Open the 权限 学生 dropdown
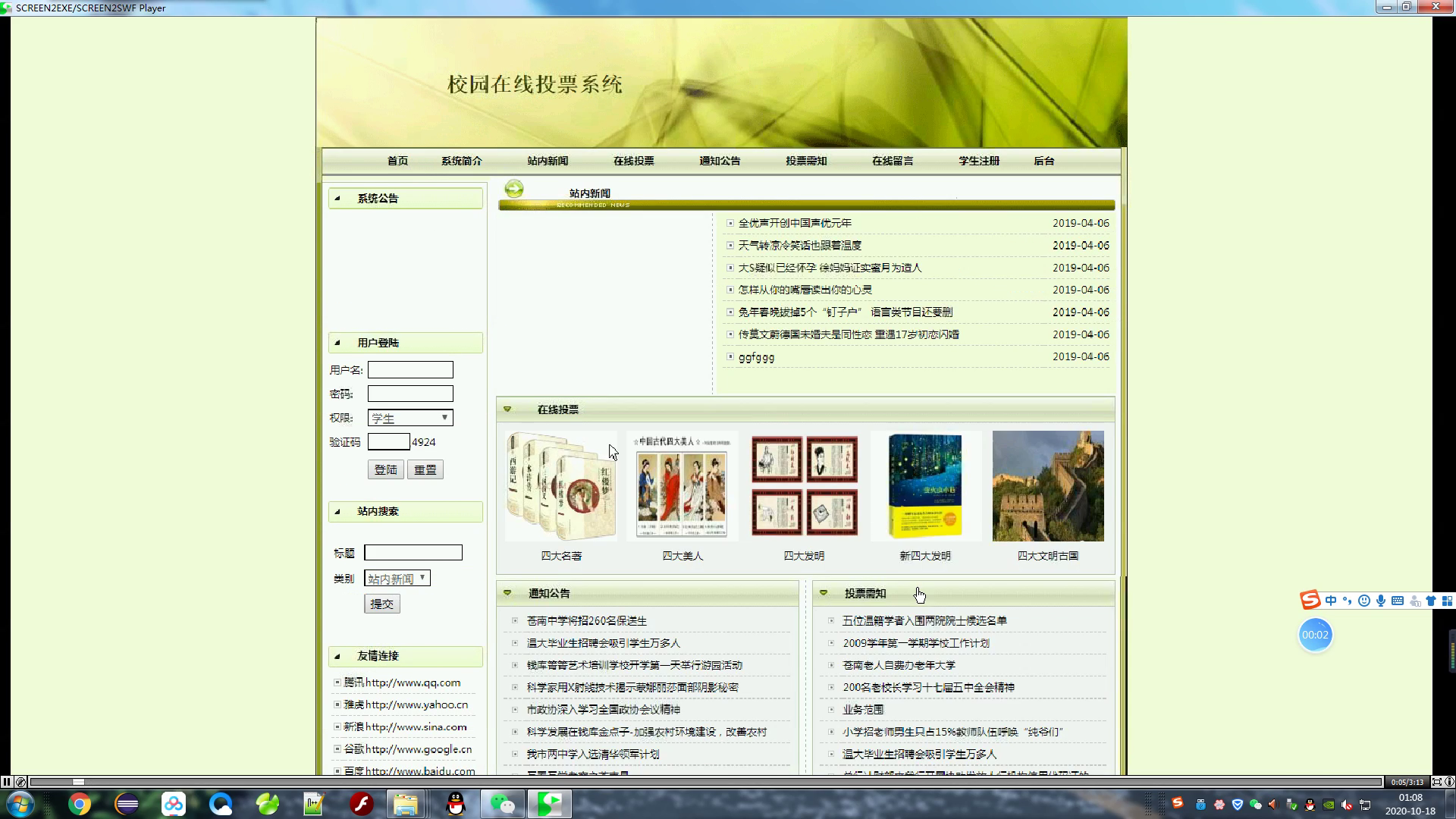 (410, 418)
